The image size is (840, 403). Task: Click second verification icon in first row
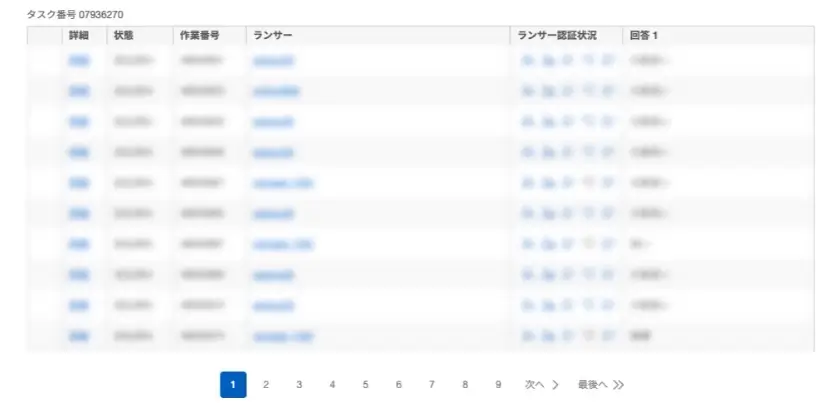(547, 61)
